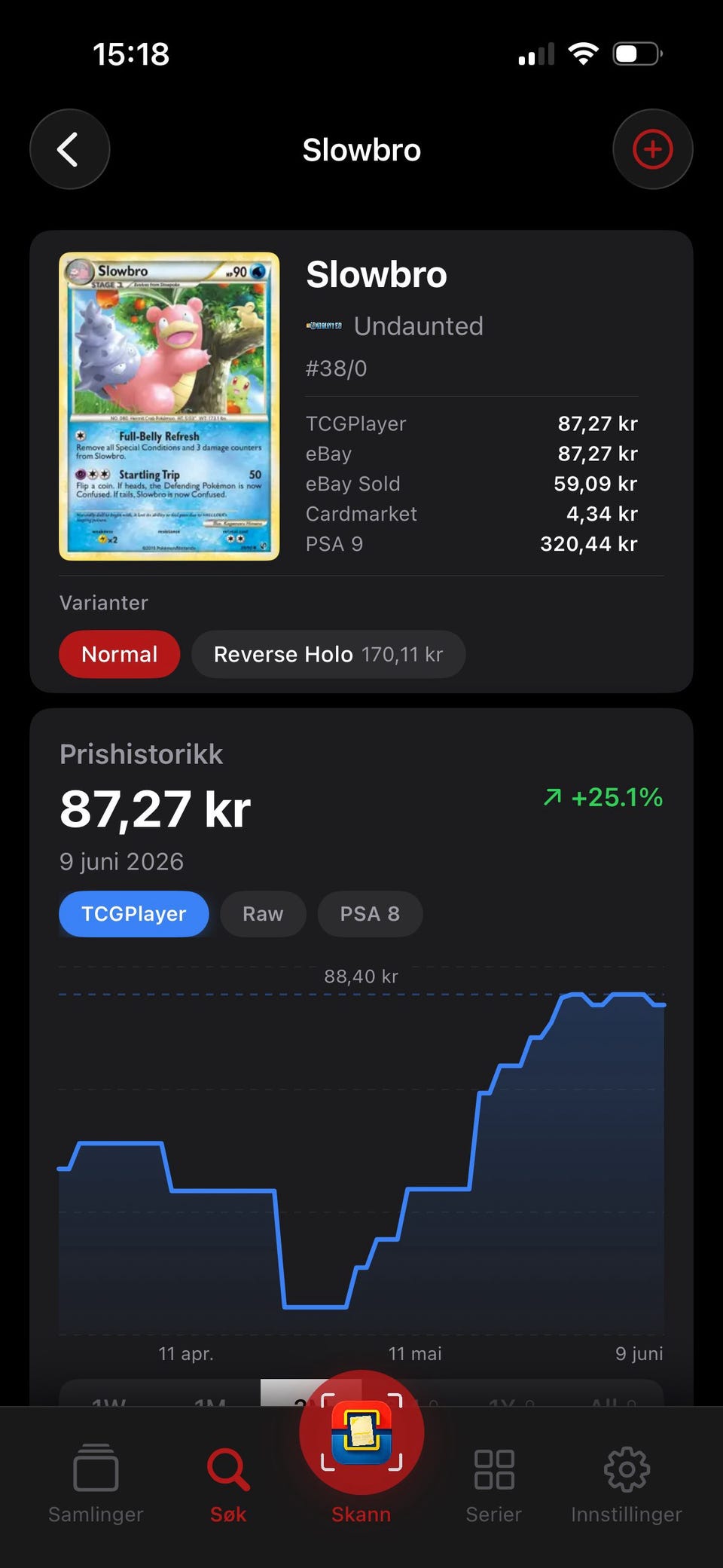The width and height of the screenshot is (723, 1568).
Task: Select the Reverse Holo variant
Action: pyautogui.click(x=328, y=654)
